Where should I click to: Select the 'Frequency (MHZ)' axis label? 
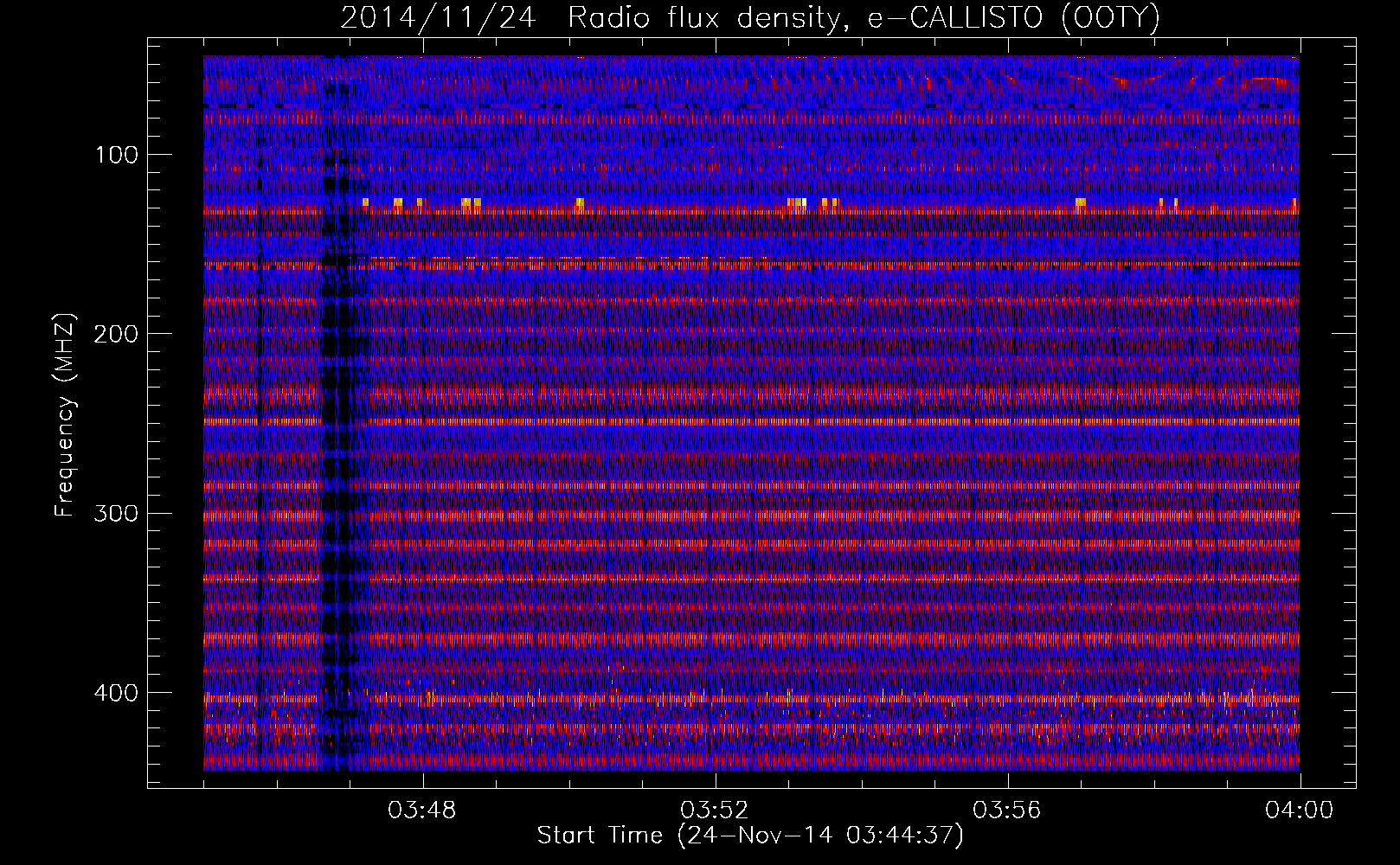(x=65, y=415)
